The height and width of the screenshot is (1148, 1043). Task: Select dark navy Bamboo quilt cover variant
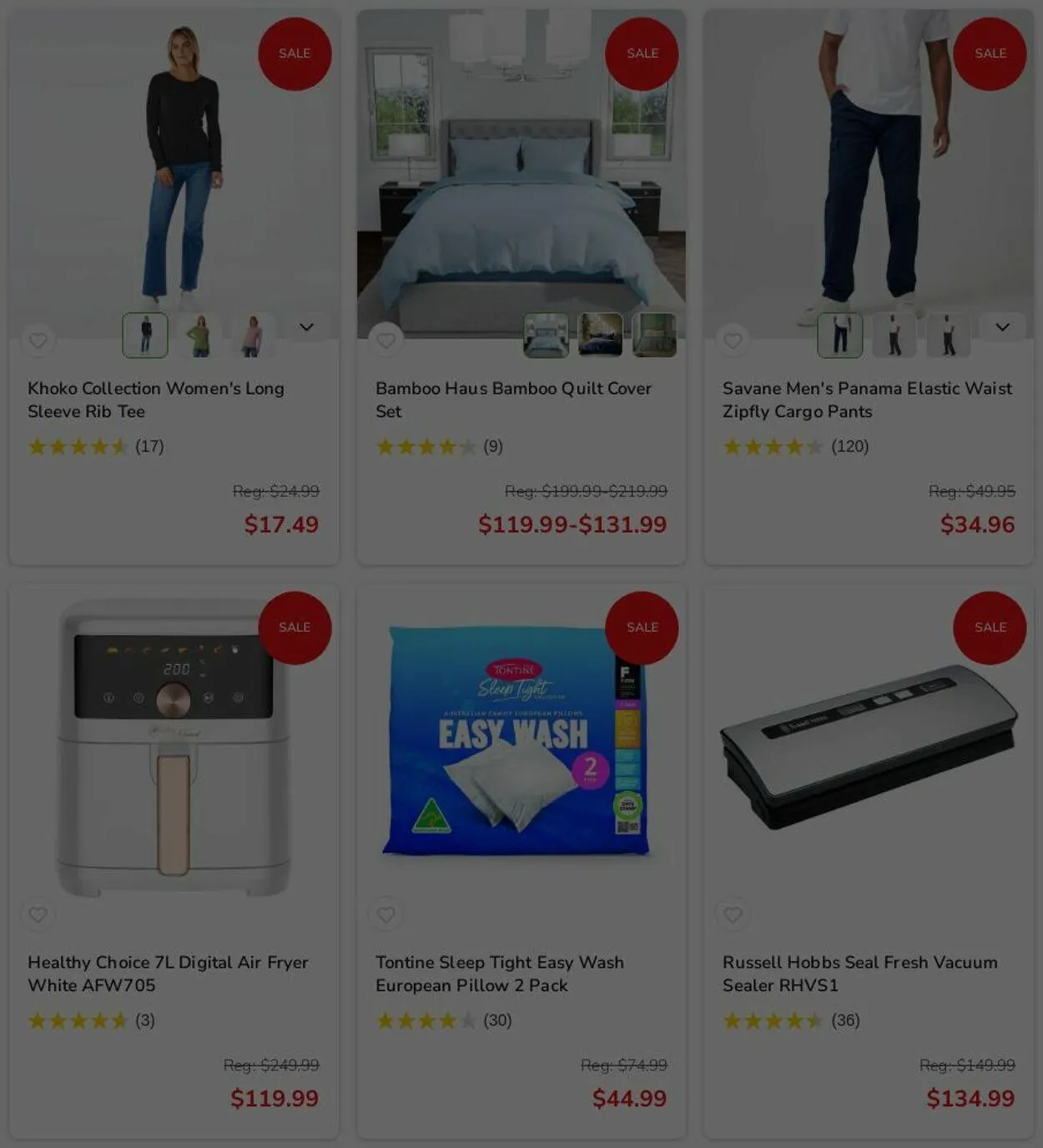(600, 335)
